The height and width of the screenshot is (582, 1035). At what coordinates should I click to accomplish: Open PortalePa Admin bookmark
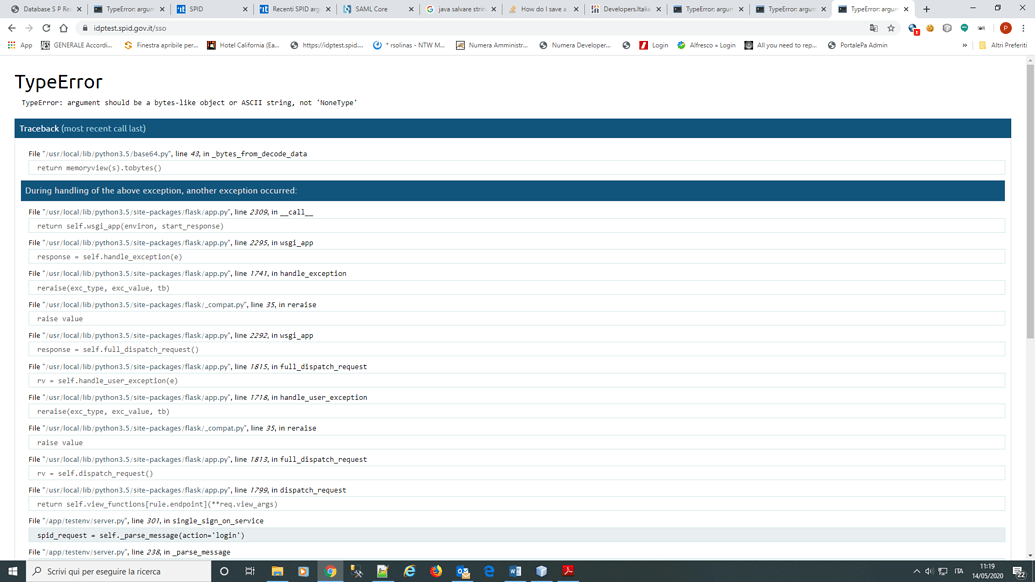pos(857,46)
